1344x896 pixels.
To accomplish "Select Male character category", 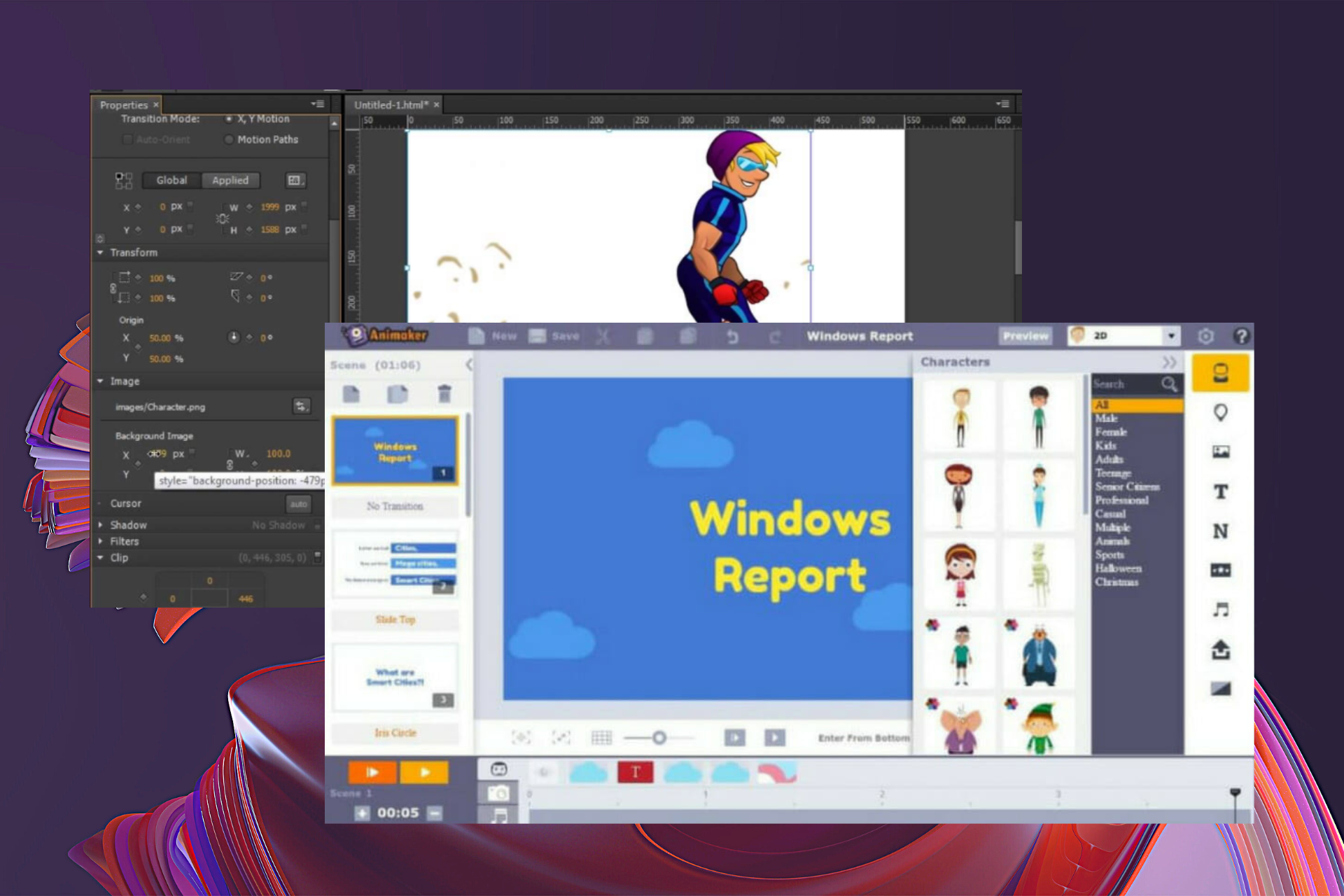I will pos(1107,419).
